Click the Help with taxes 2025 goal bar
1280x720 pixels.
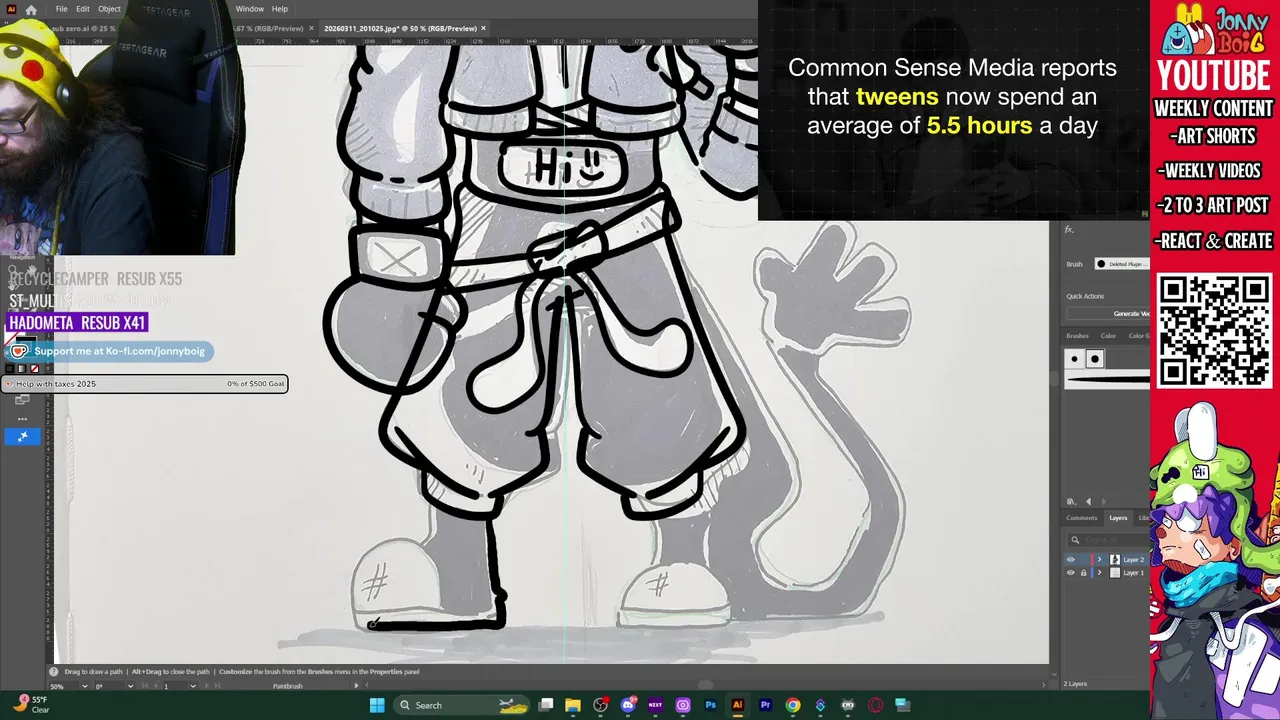(x=145, y=384)
